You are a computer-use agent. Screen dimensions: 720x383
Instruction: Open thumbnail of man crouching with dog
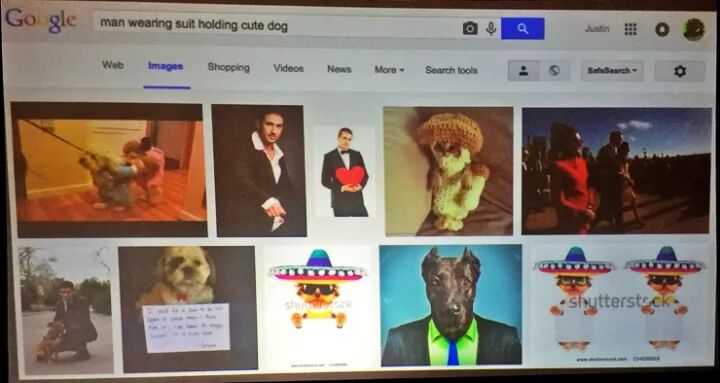coord(66,310)
